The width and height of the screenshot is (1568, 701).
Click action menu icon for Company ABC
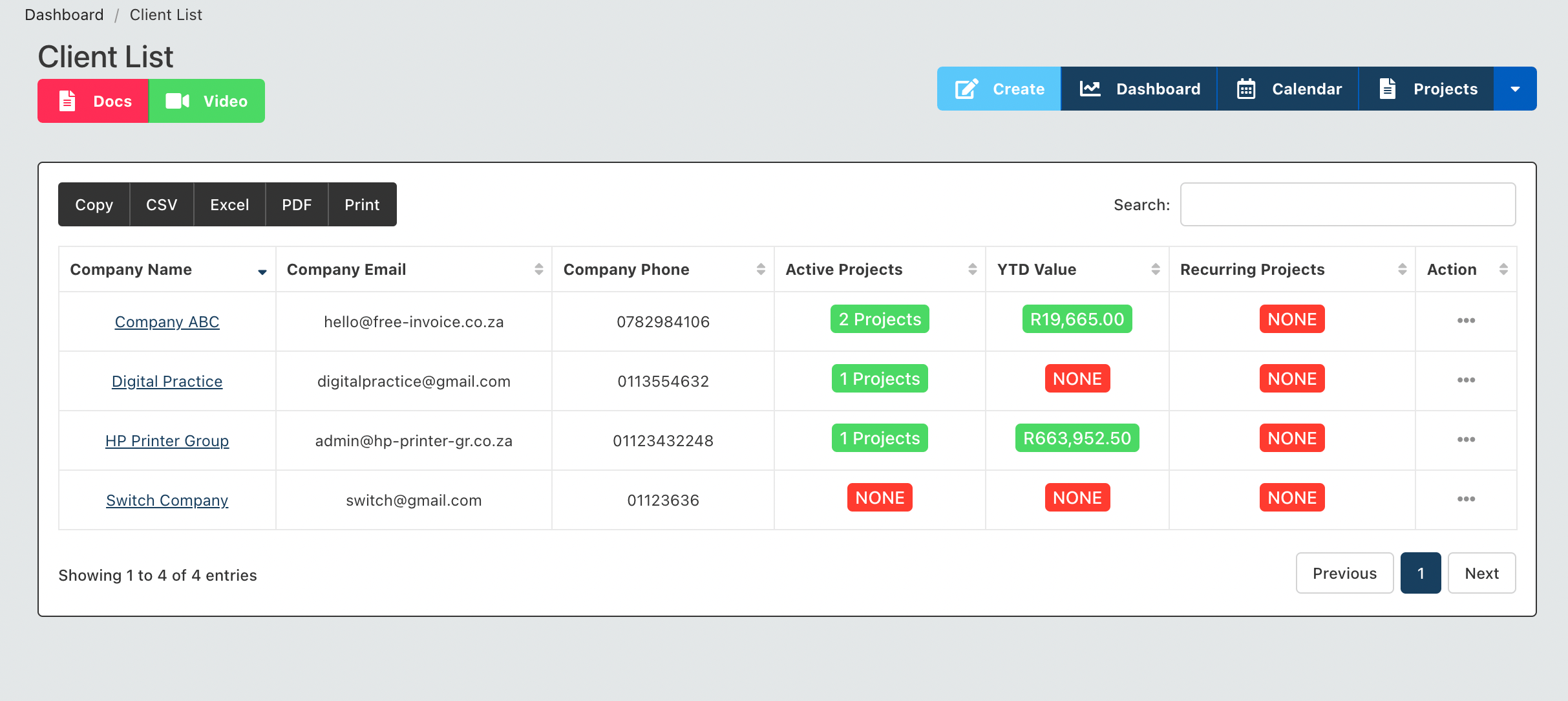[1464, 320]
